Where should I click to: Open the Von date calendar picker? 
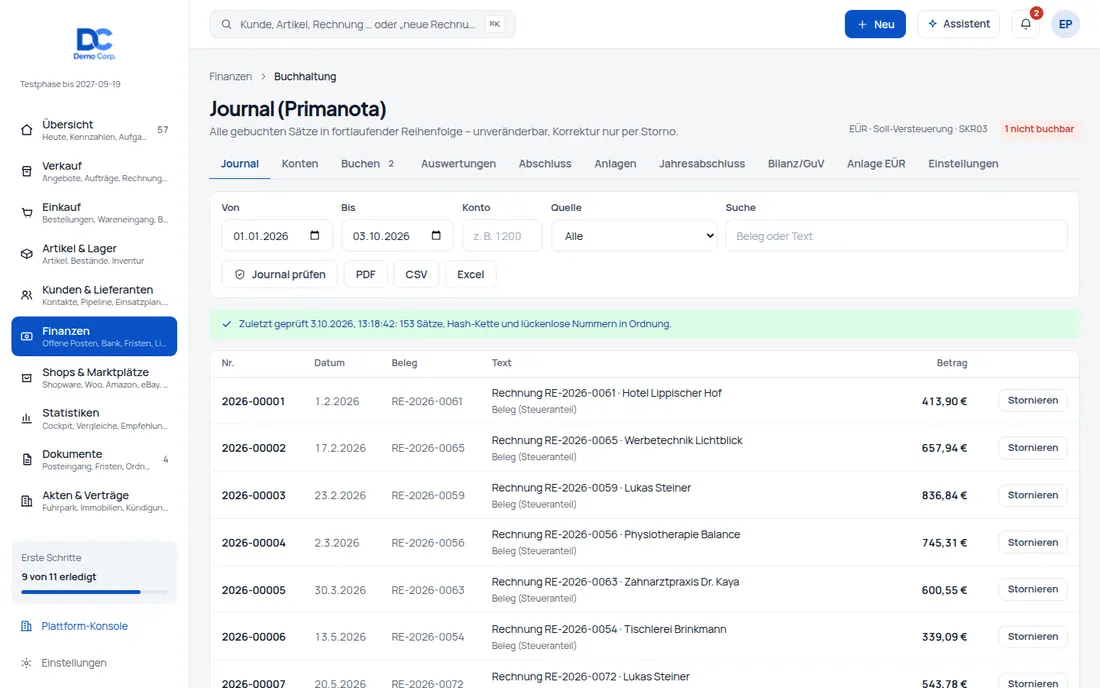coord(314,236)
